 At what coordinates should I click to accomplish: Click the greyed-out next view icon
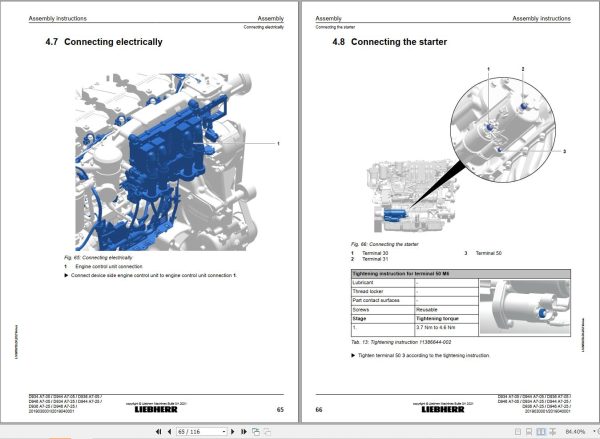click(267, 432)
